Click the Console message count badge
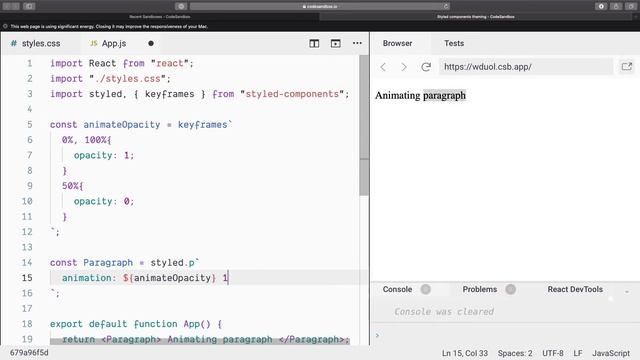The height and width of the screenshot is (360, 640). click(x=425, y=289)
